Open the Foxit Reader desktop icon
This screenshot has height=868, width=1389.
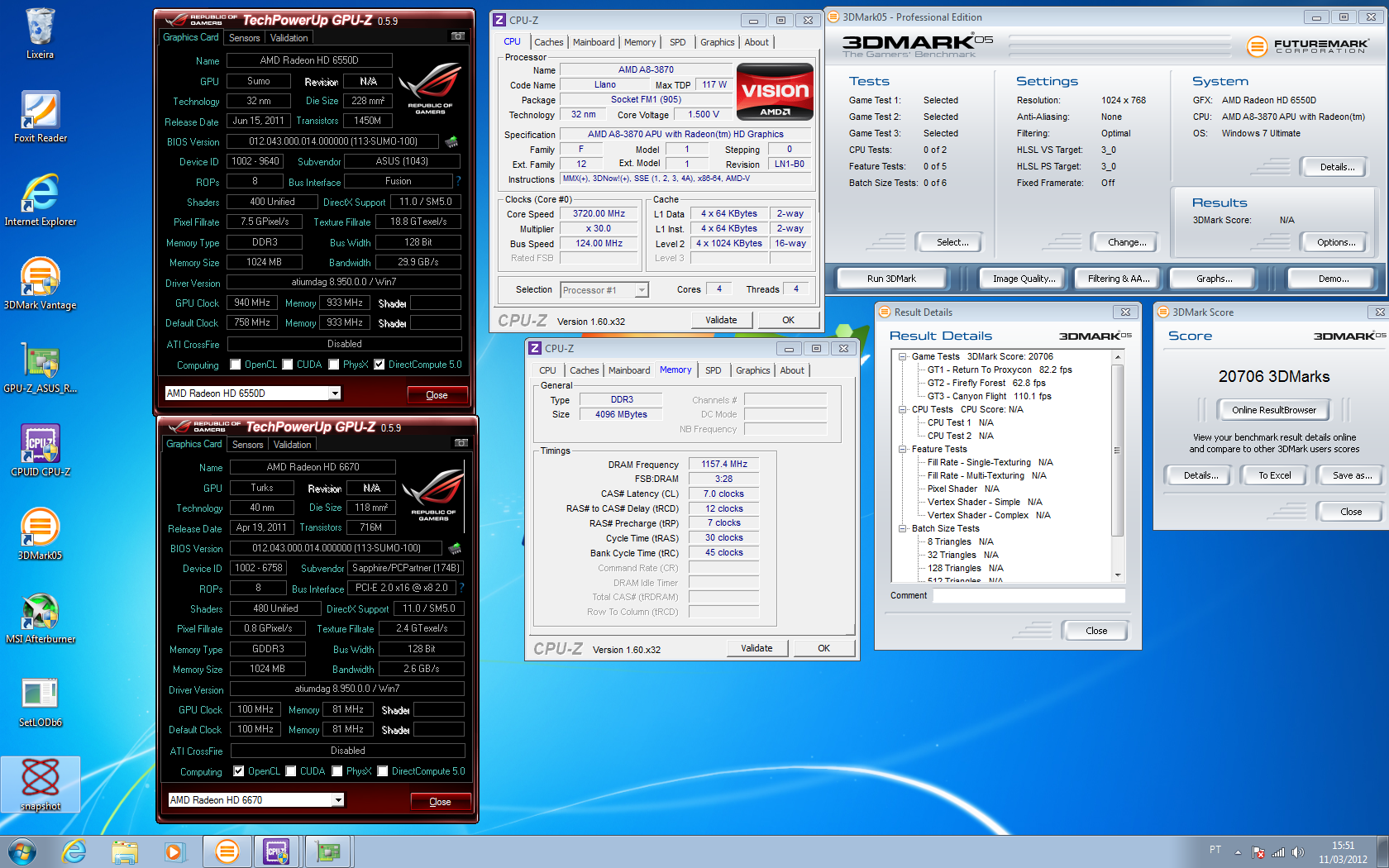tap(40, 117)
